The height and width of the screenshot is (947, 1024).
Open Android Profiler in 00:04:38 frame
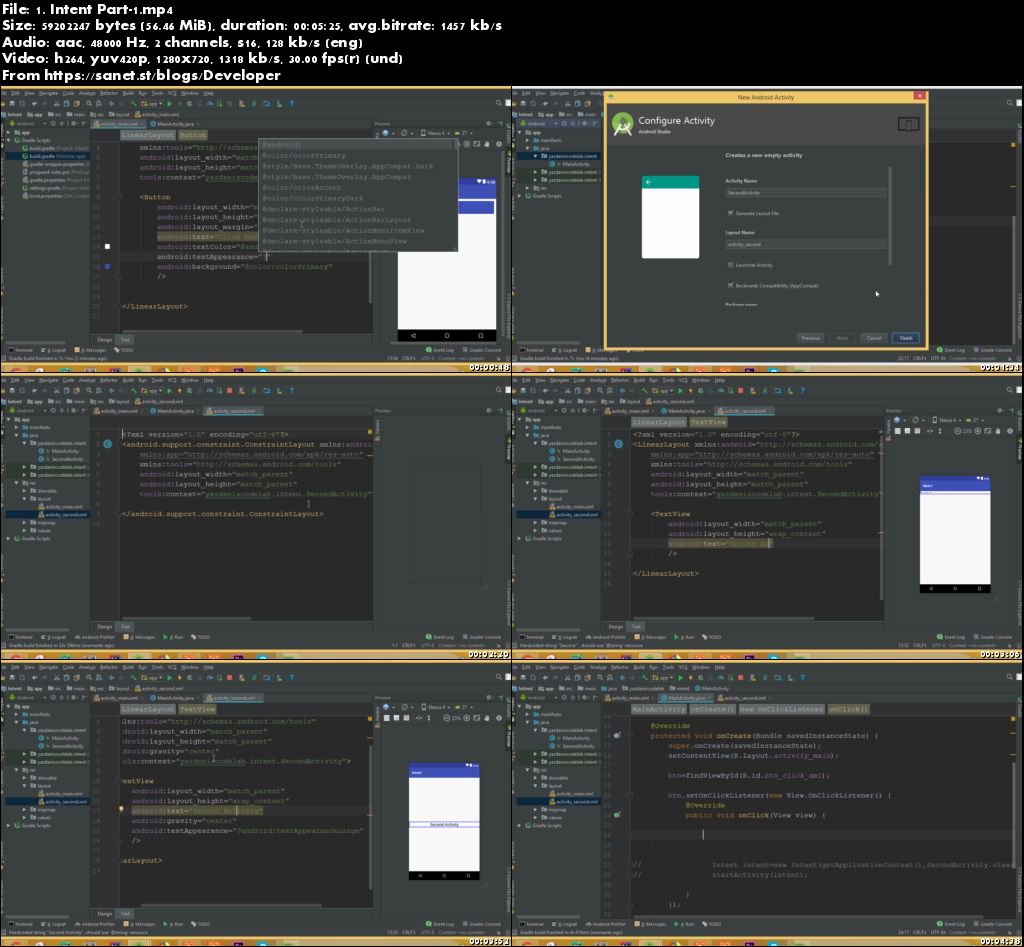[x=607, y=924]
